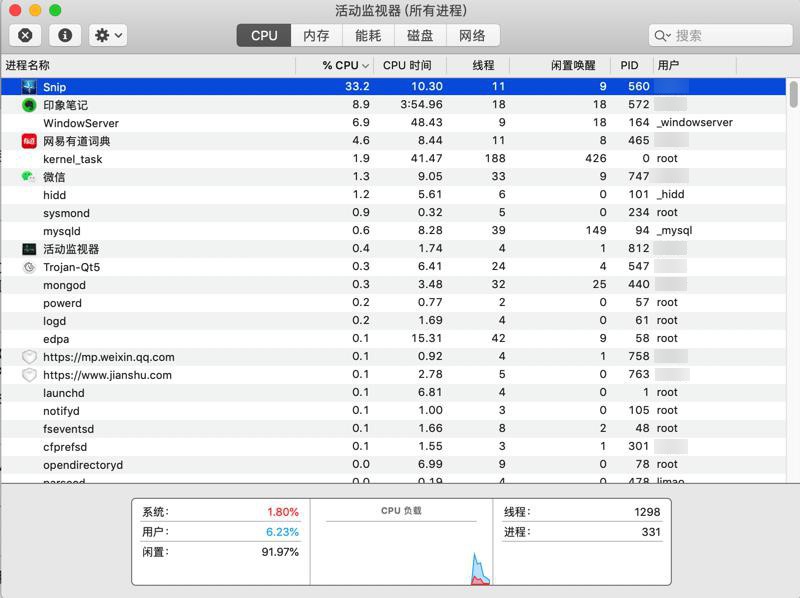
Task: Click the 线程 count 1298
Action: coord(647,512)
